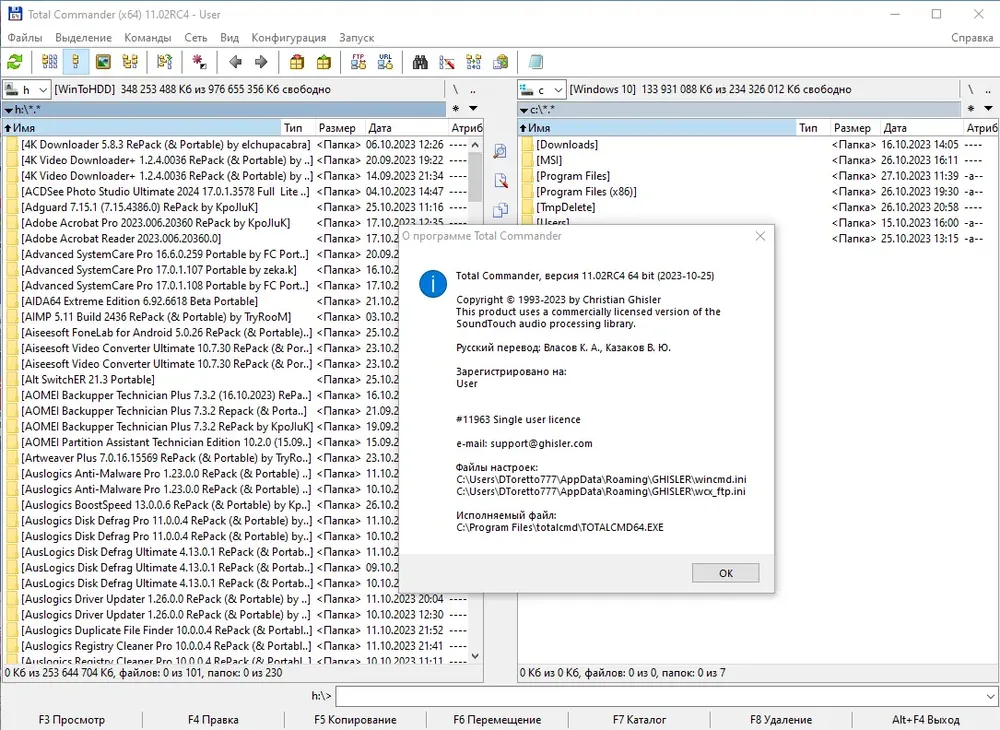Click the multi-rename tool toolbar icon
The height and width of the screenshot is (730, 1000).
447,62
